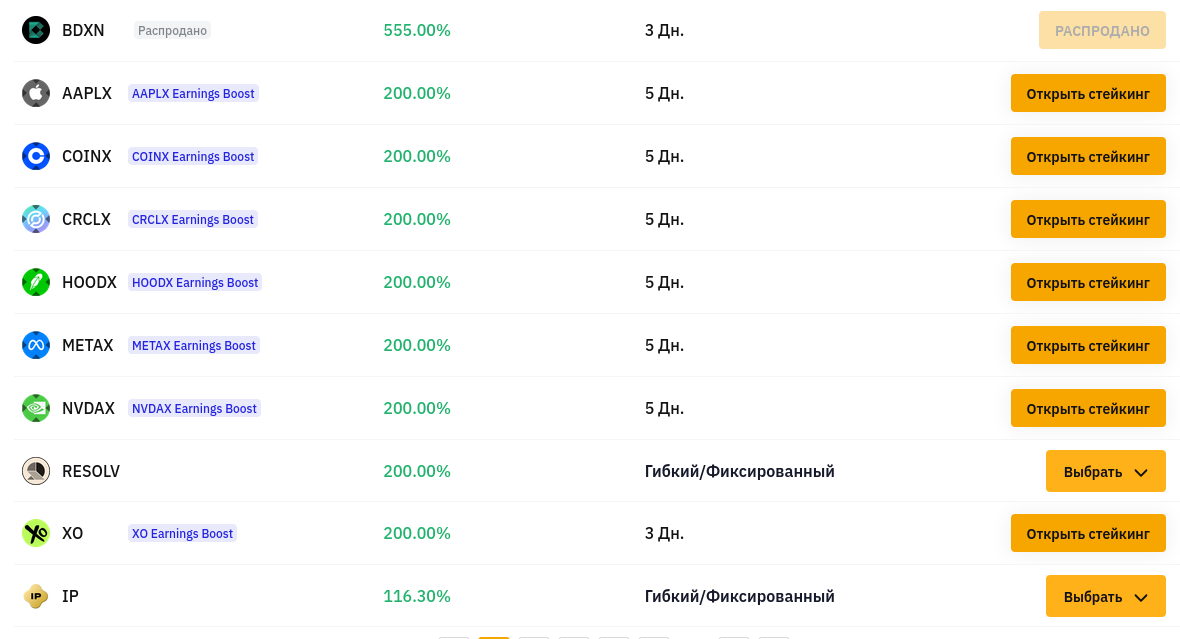Click the METAX Meta logo icon
Viewport: 1180px width, 639px height.
[35, 345]
